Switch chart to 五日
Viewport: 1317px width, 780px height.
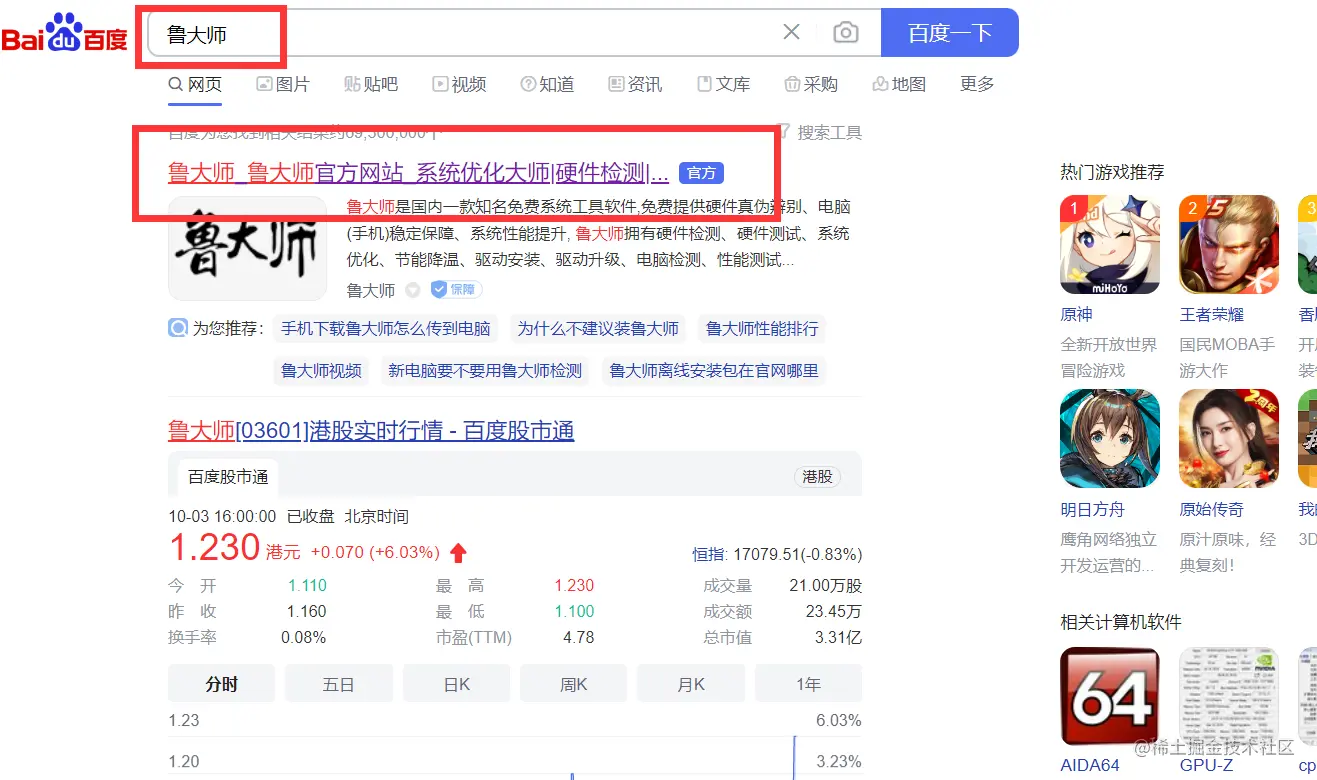[x=339, y=685]
